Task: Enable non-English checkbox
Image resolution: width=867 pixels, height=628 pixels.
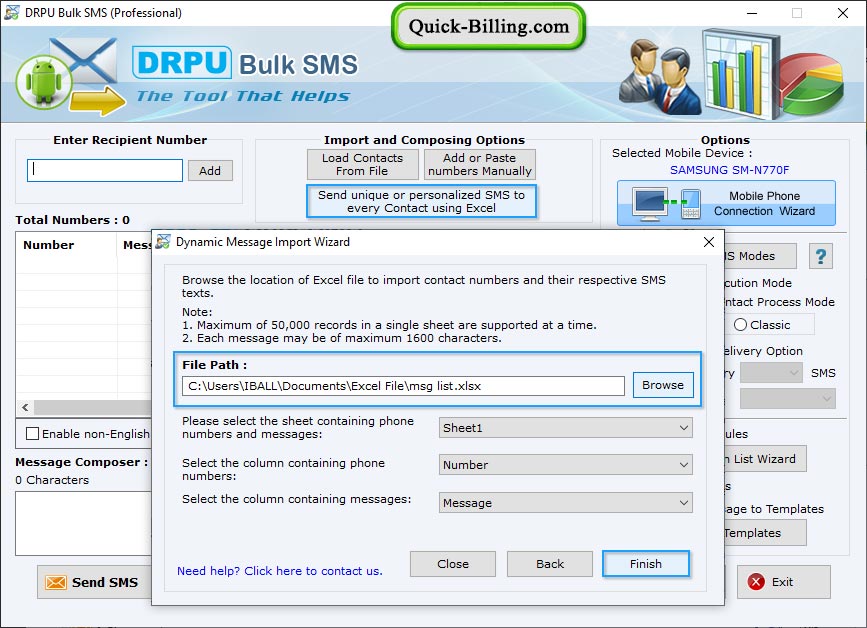Action: [33, 433]
